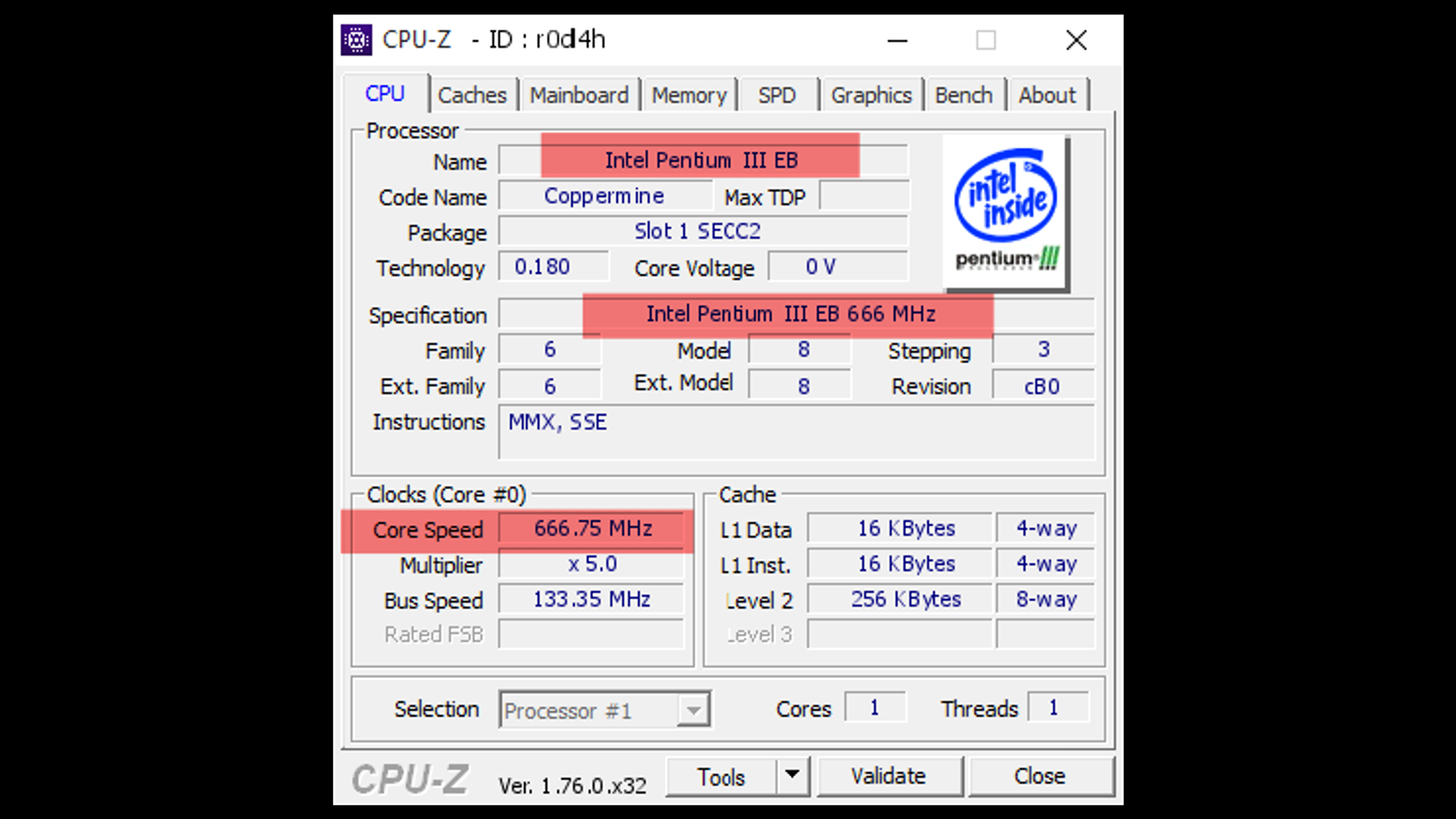Click the Ext. Model value 8
1456x819 pixels.
point(800,386)
